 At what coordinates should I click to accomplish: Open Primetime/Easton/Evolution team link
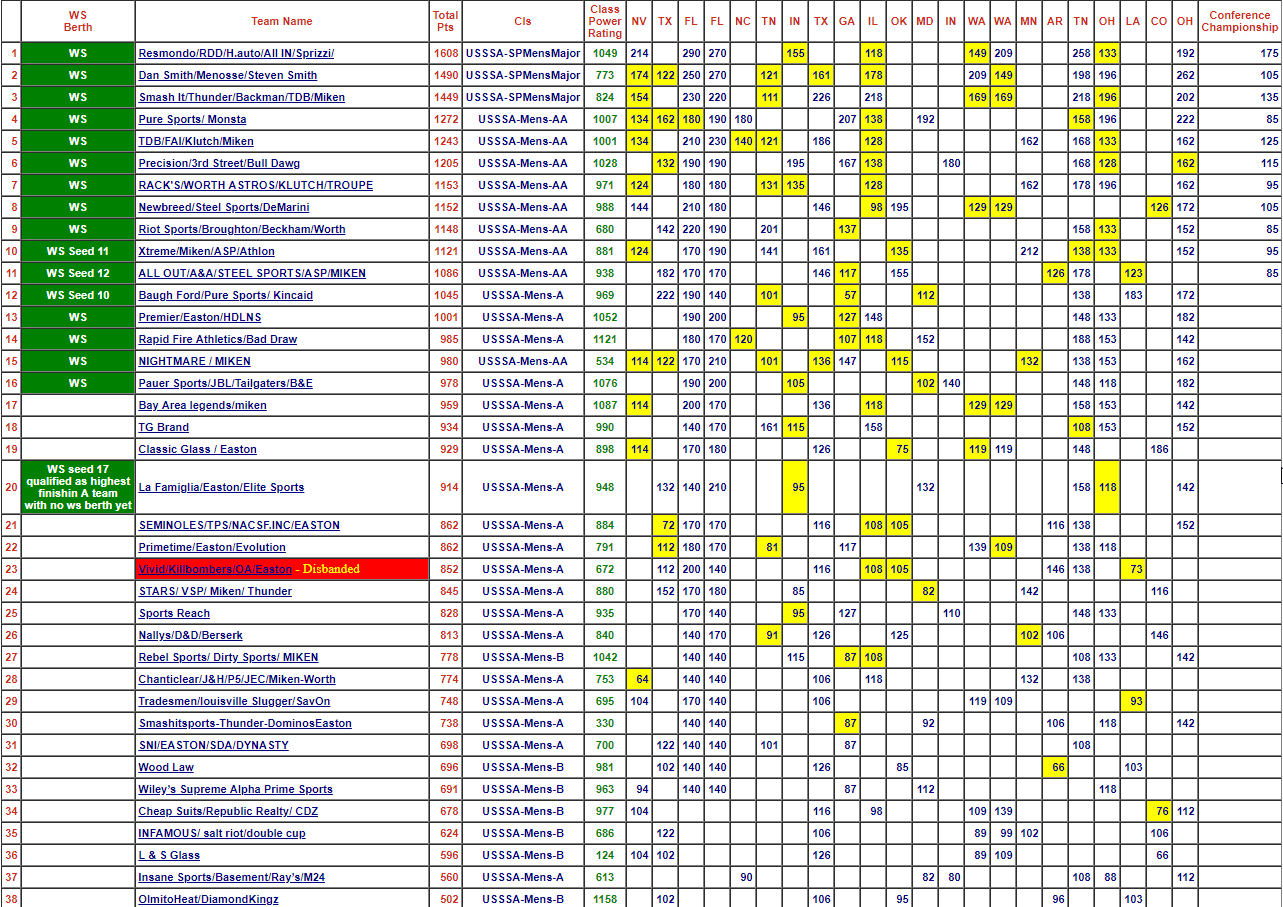(212, 547)
